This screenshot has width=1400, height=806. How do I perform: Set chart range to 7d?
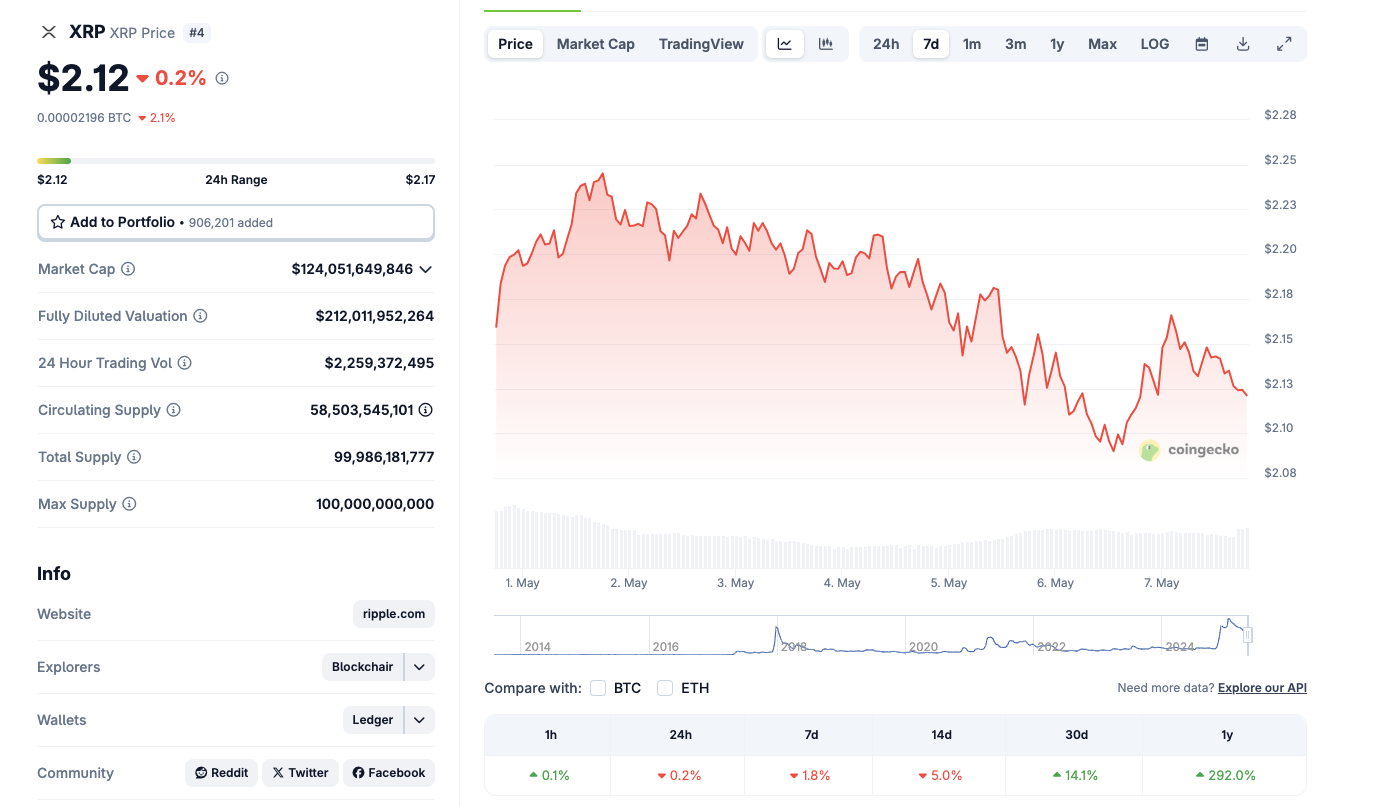click(931, 44)
